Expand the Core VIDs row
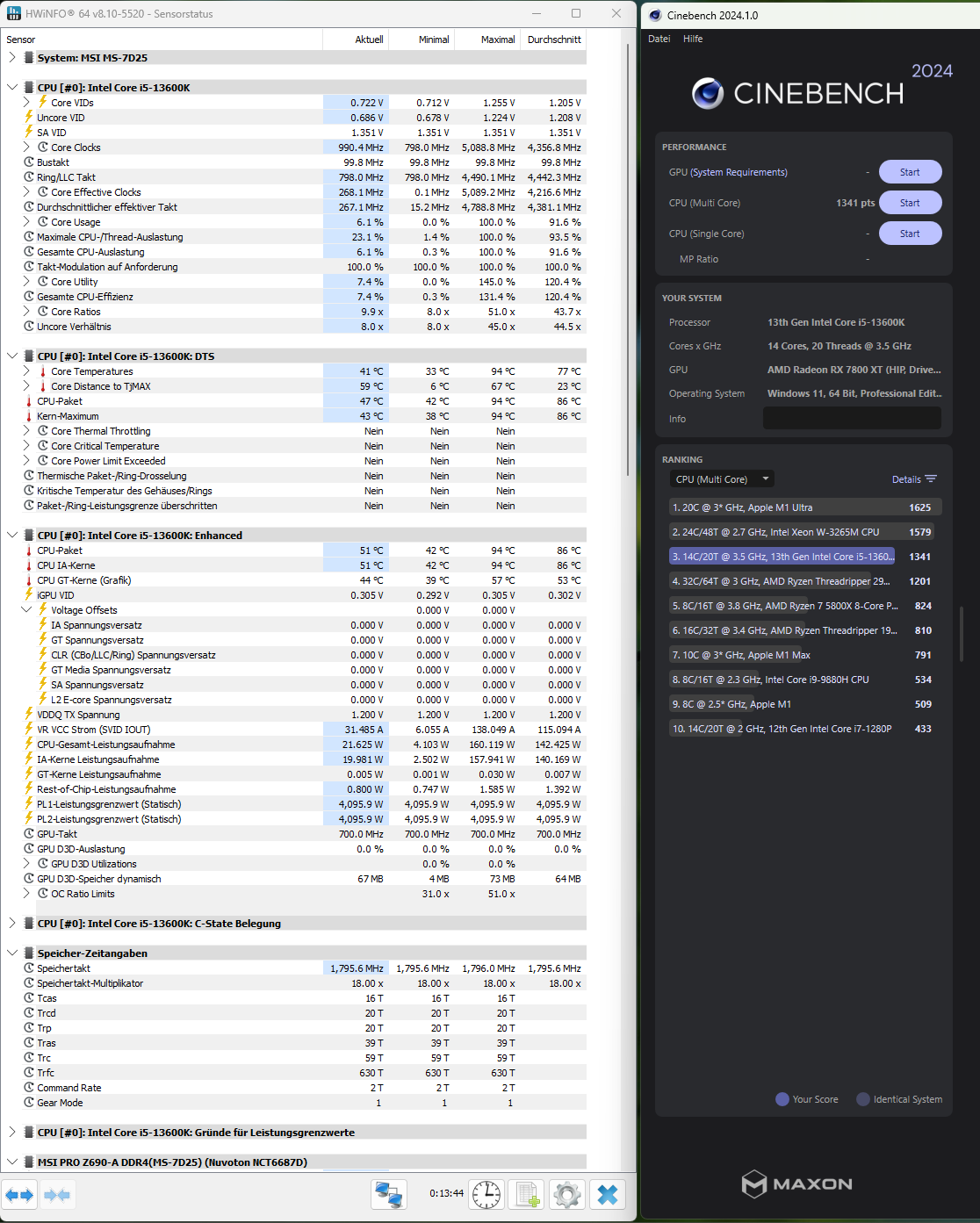980x1223 pixels. [26, 102]
